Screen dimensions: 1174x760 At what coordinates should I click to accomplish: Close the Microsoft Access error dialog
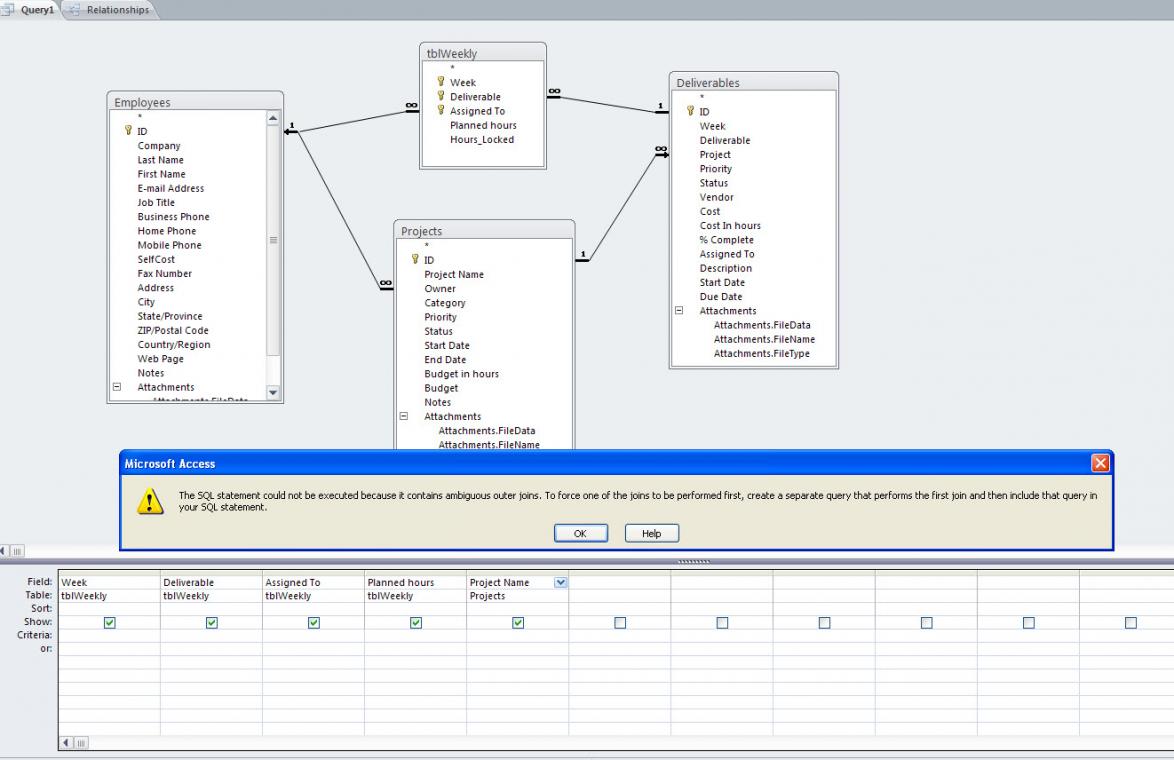point(1100,463)
